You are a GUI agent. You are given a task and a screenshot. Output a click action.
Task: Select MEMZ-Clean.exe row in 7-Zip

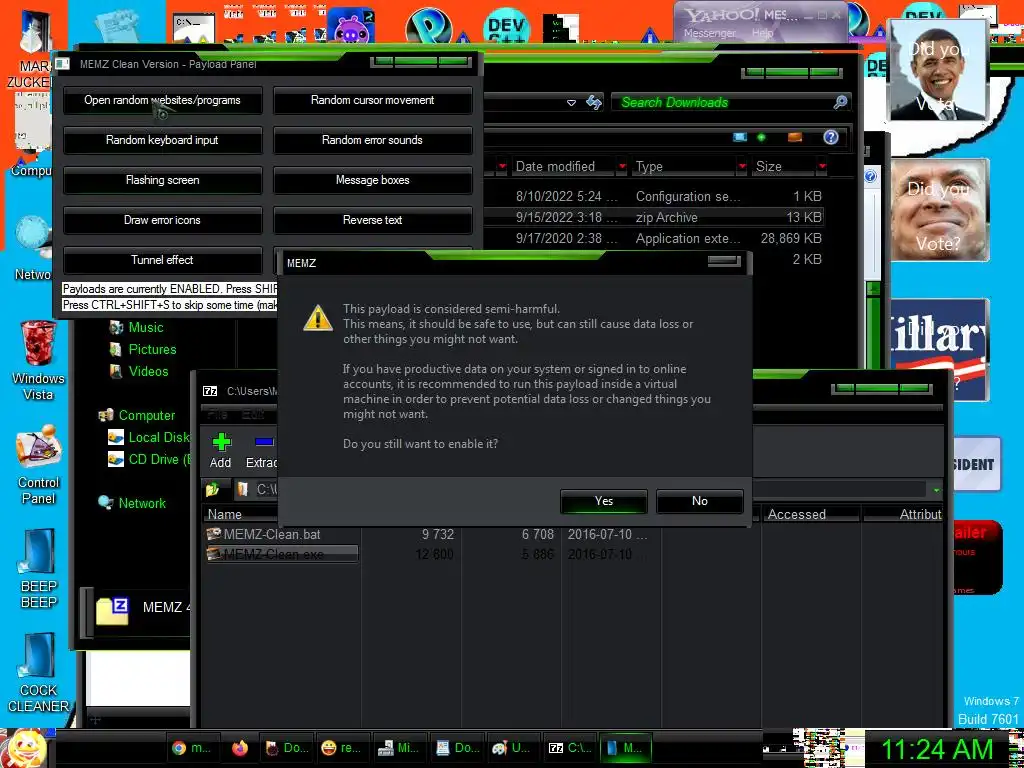point(281,554)
